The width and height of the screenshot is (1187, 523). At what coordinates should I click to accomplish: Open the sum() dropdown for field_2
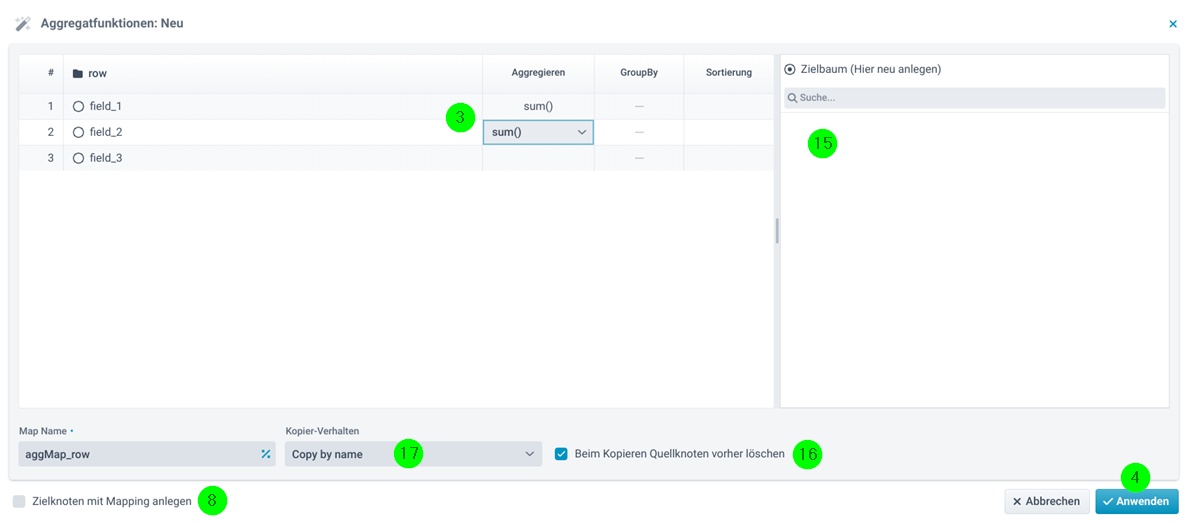(x=538, y=132)
